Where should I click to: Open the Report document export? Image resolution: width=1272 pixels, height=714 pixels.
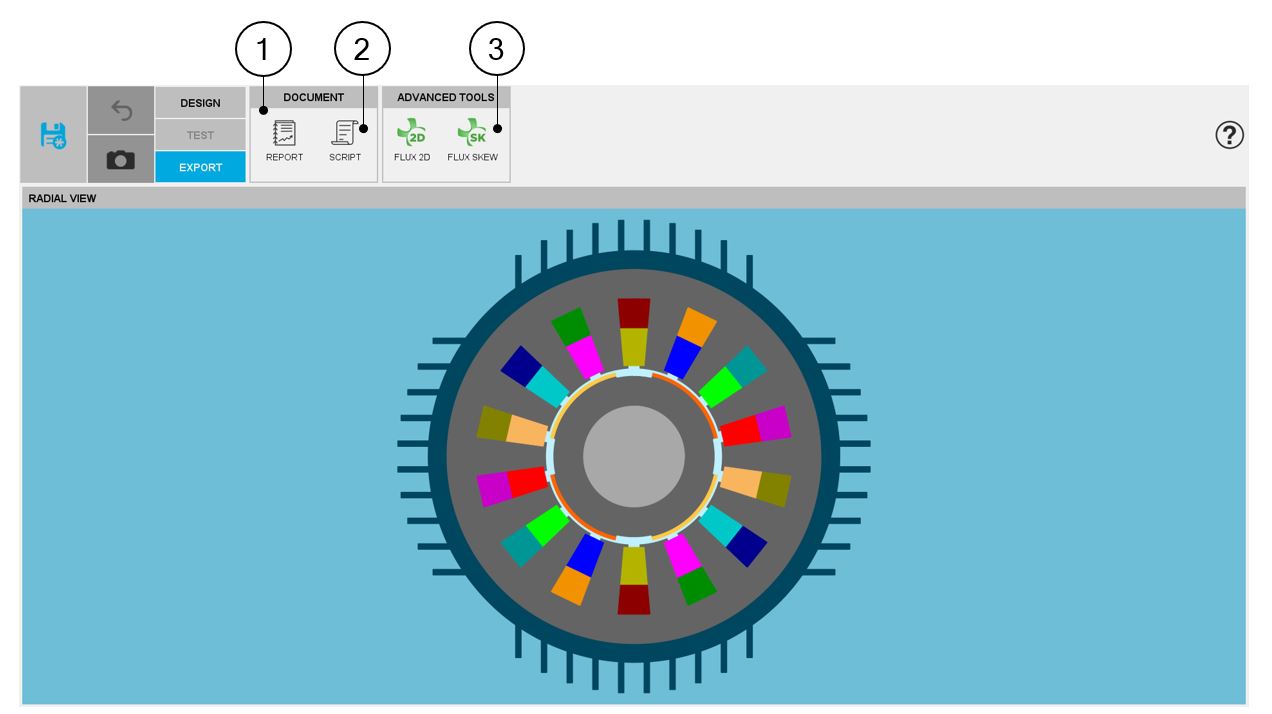tap(284, 141)
